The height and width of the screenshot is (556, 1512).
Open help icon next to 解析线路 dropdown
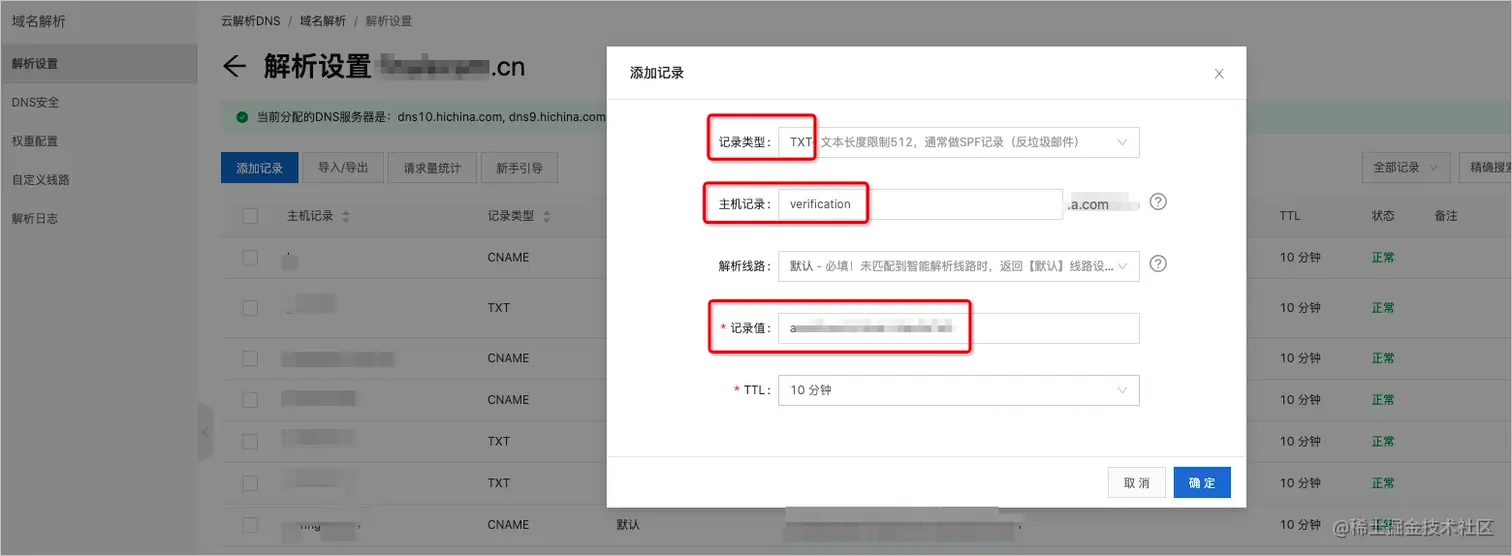pos(1158,265)
